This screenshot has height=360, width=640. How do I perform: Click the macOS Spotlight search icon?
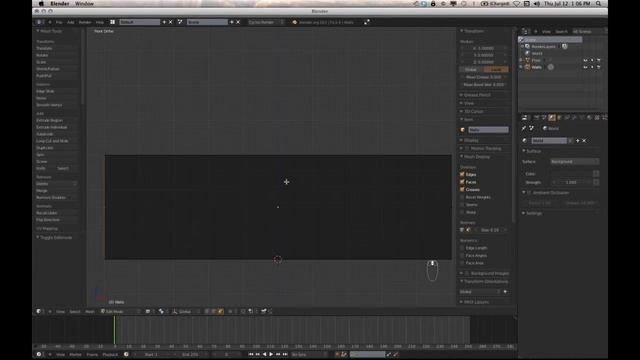598,4
